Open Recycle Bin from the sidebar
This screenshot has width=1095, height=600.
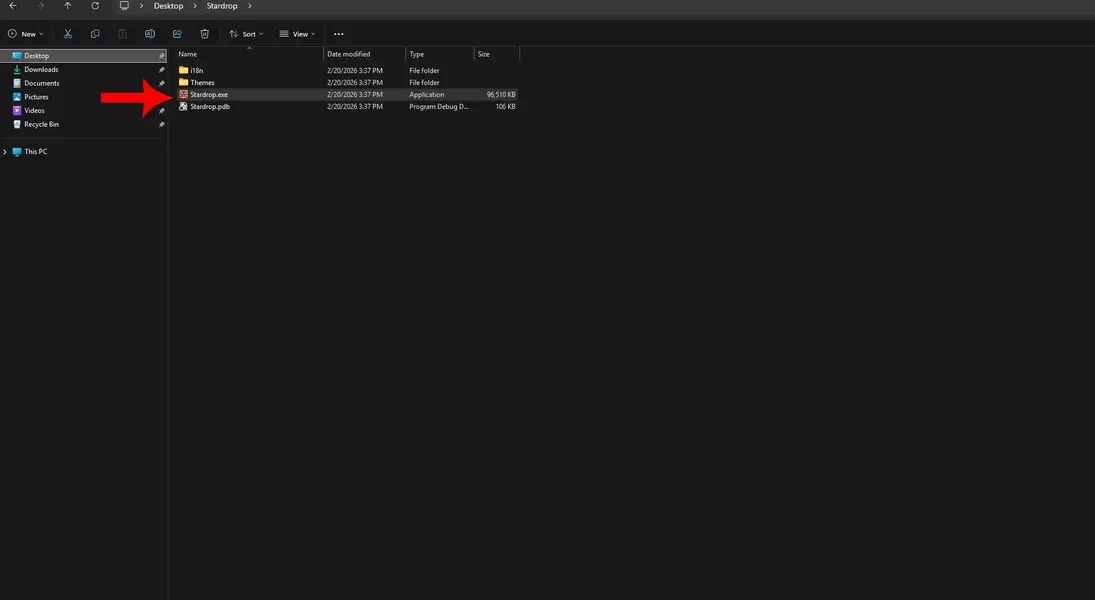click(41, 125)
